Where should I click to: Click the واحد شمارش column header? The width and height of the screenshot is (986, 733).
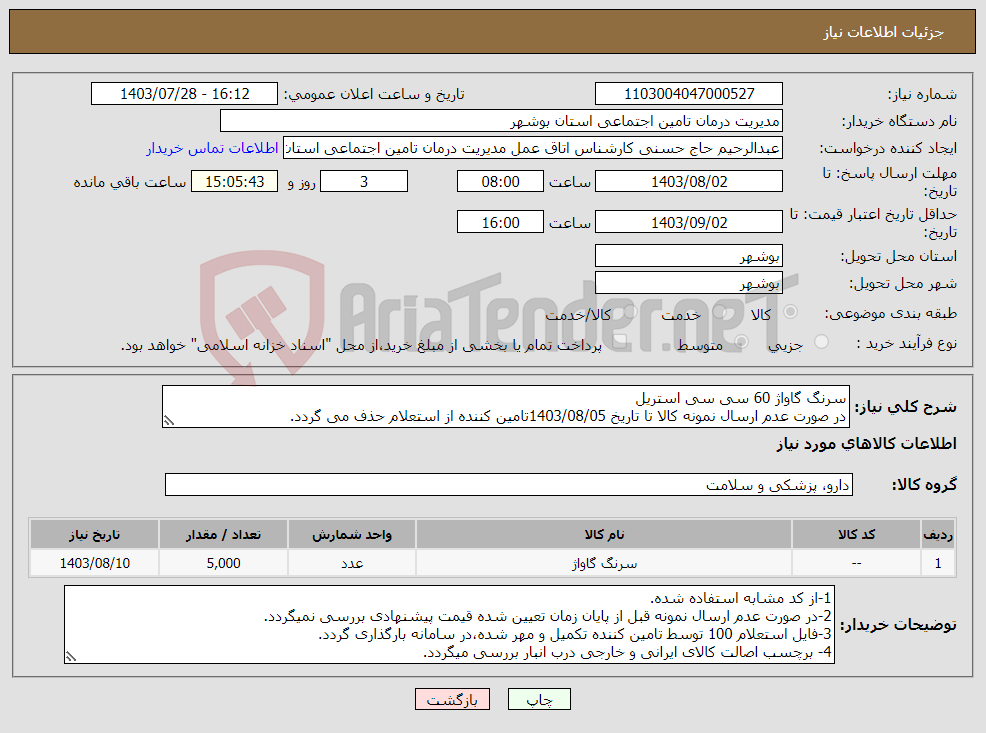click(x=352, y=534)
